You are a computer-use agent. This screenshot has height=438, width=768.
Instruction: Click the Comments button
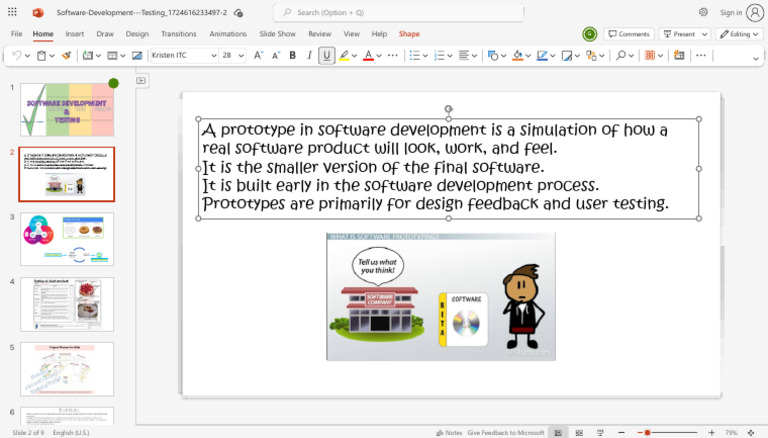629,34
